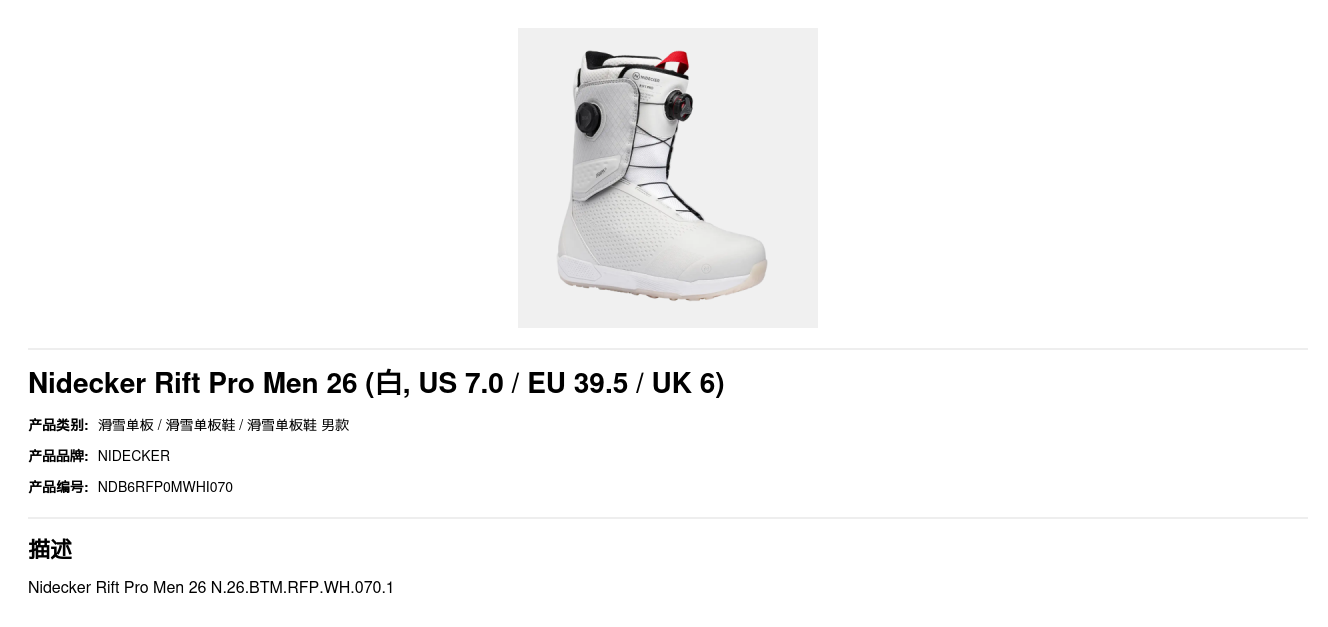The image size is (1328, 627).
Task: Open the 滑雪单板鞋 男款 category
Action: point(298,425)
